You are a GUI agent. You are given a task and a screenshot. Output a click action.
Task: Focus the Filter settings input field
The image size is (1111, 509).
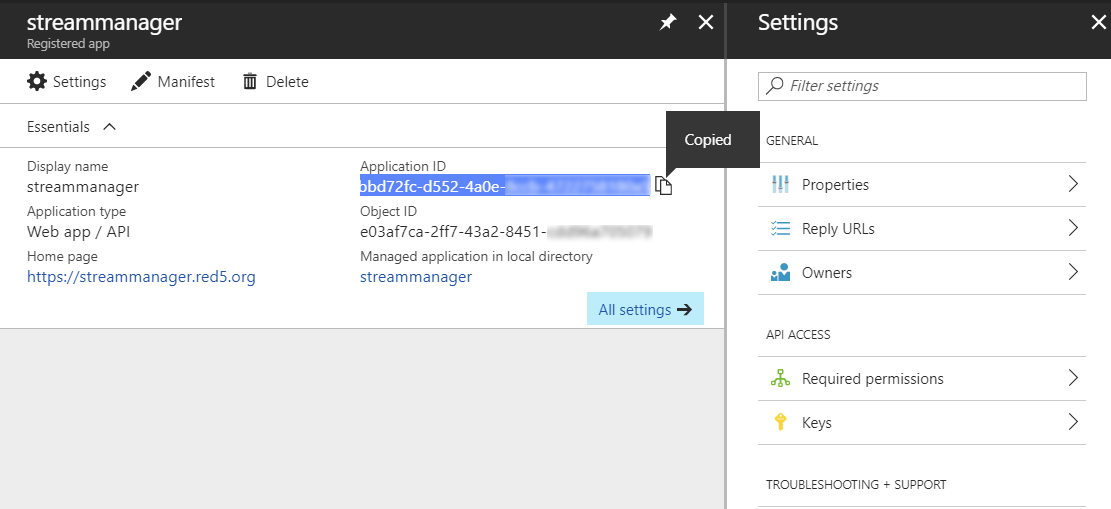coord(922,86)
